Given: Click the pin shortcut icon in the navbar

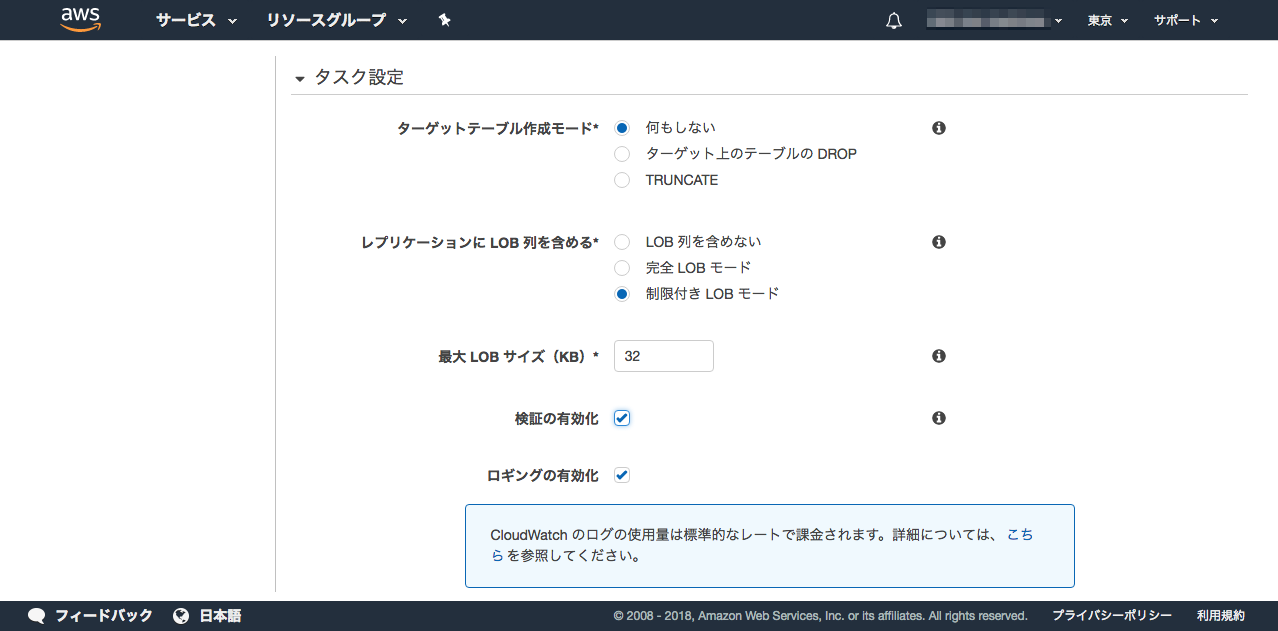Looking at the screenshot, I should [445, 20].
